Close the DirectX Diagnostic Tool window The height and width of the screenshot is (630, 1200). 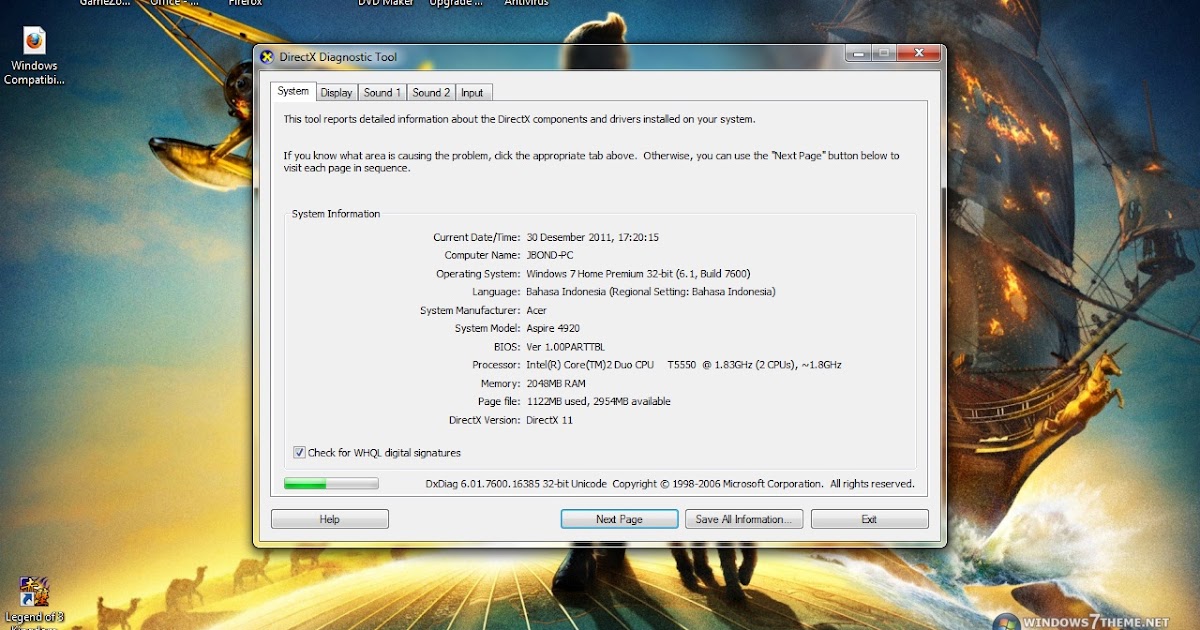pos(918,53)
